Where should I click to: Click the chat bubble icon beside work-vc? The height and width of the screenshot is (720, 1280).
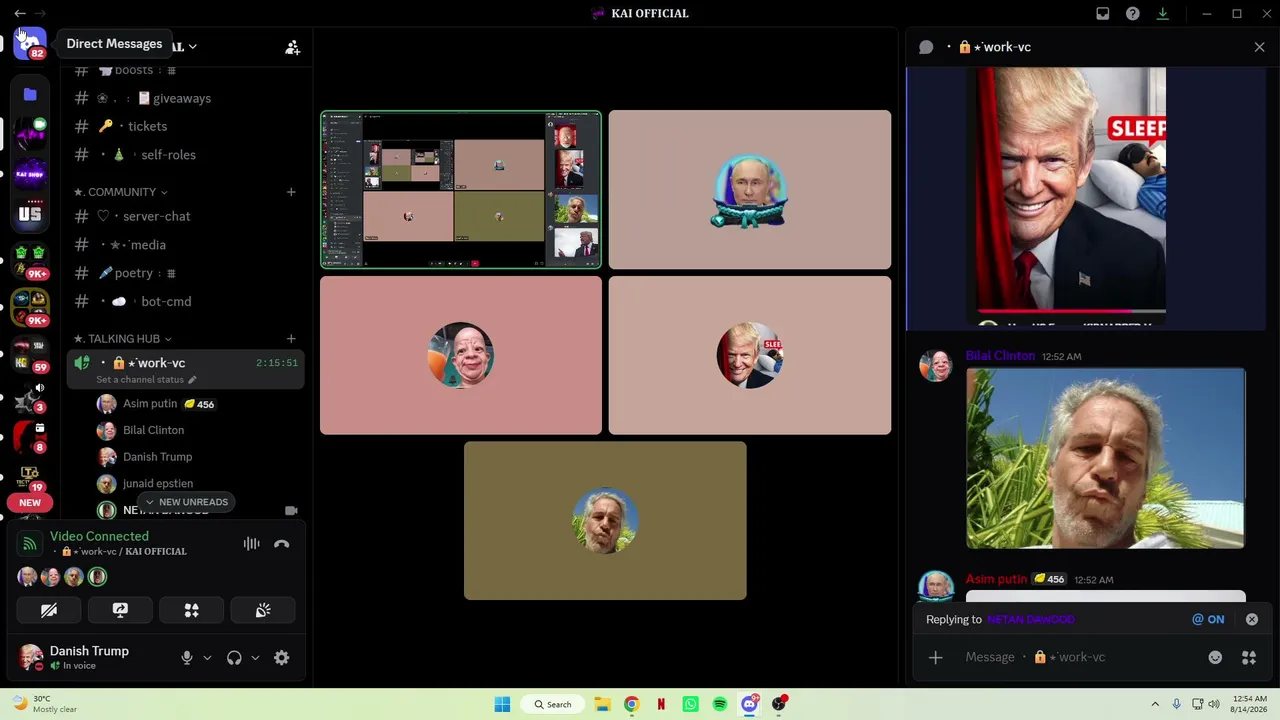926,47
